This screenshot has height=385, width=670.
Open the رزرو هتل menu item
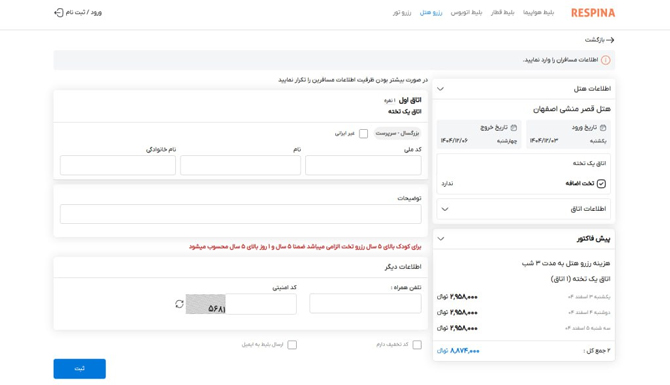(431, 12)
